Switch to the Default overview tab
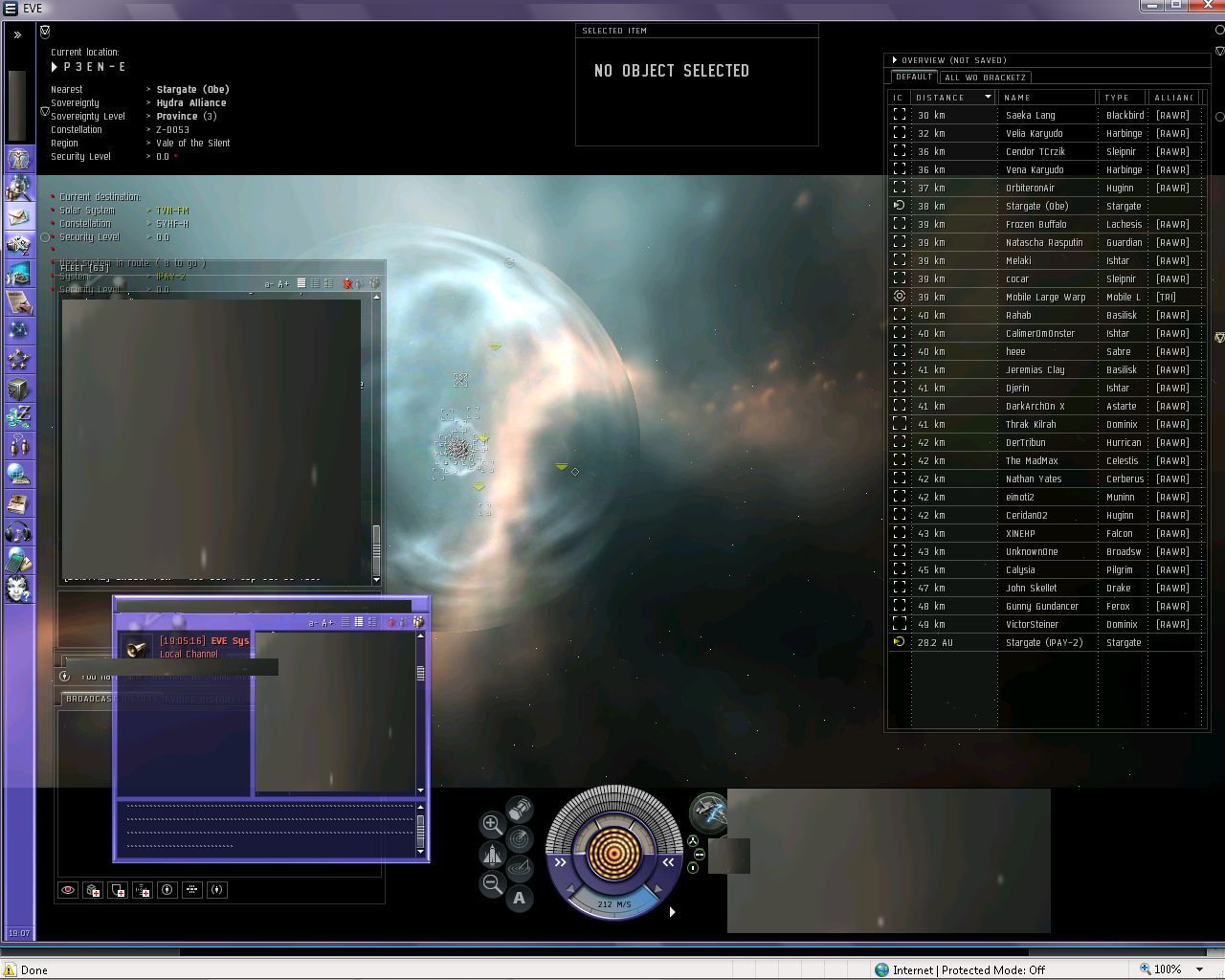Viewport: 1225px width, 980px height. click(914, 78)
